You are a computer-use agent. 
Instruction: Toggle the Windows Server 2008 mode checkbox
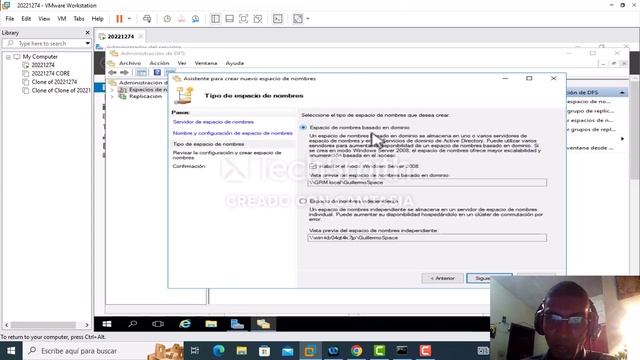pyautogui.click(x=313, y=166)
